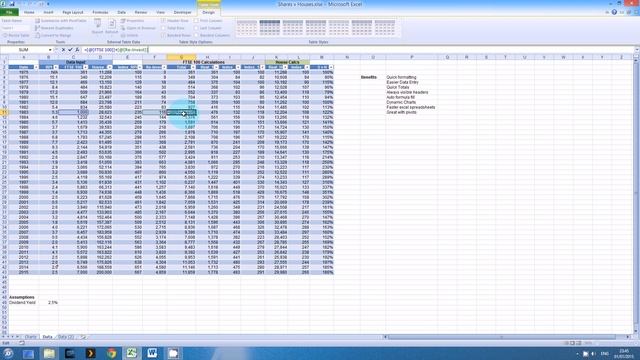
Task: Switch to Formulas ribbon tab
Action: click(x=100, y=12)
